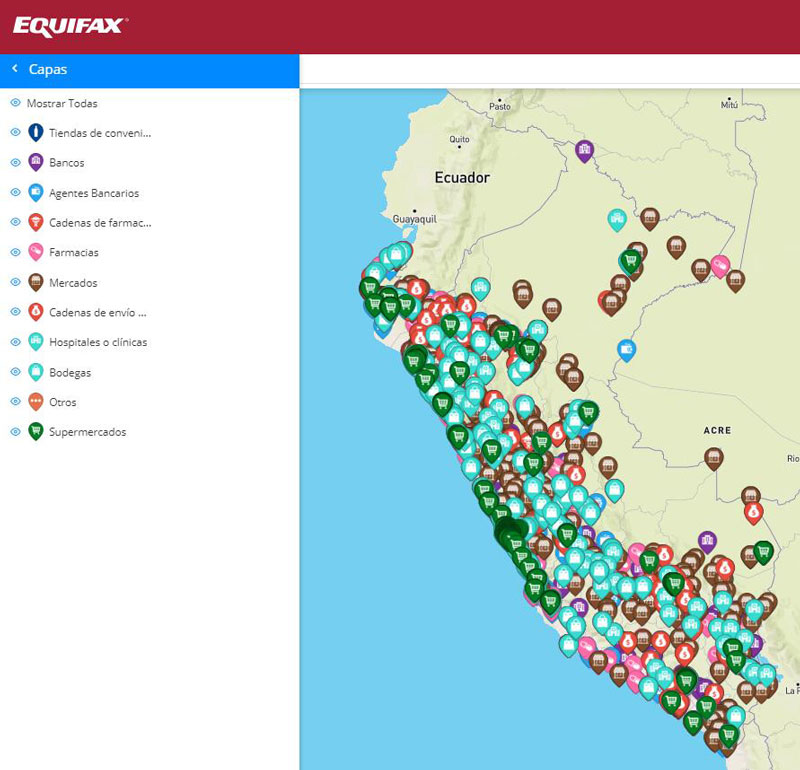Image resolution: width=800 pixels, height=770 pixels.
Task: Toggle eye for Cadenas de farmac... layer
Action: click(x=16, y=222)
